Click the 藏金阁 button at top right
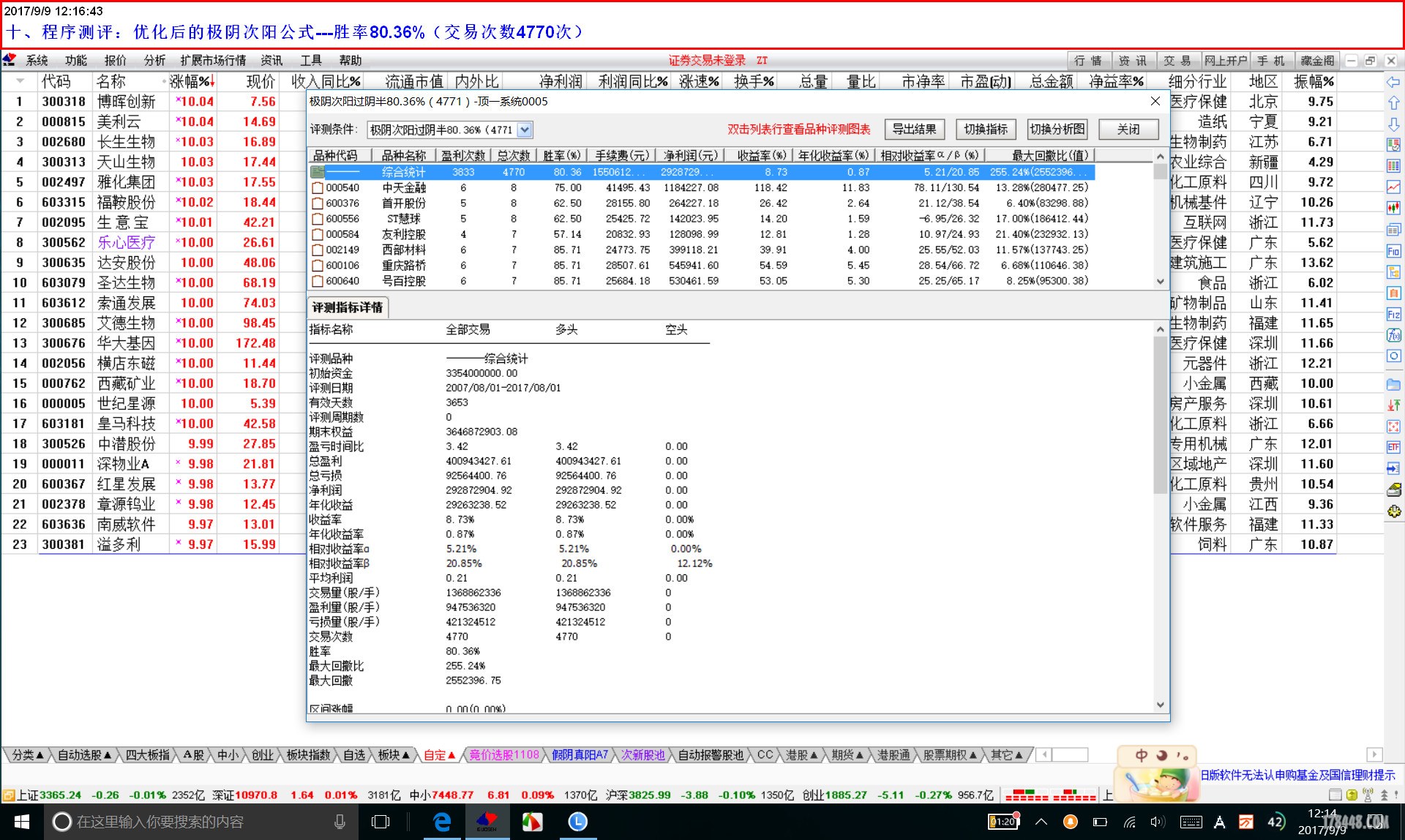 point(1317,61)
